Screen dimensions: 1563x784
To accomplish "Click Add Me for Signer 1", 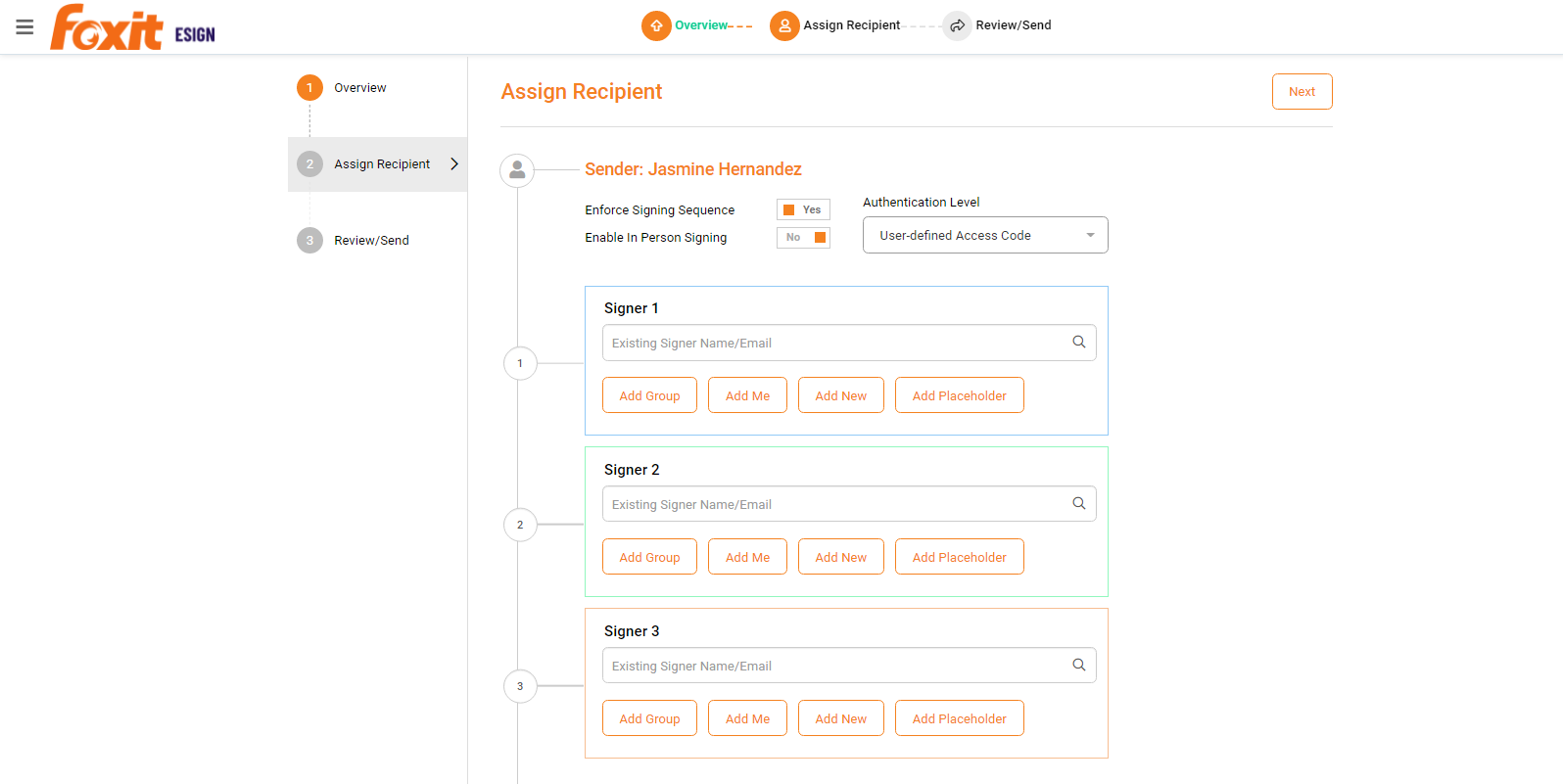I will 747,395.
